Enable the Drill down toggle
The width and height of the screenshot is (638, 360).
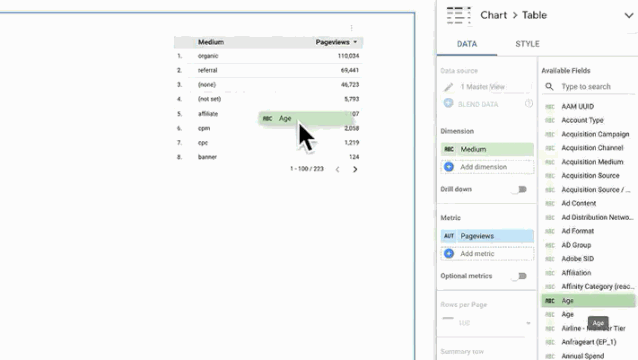point(520,189)
